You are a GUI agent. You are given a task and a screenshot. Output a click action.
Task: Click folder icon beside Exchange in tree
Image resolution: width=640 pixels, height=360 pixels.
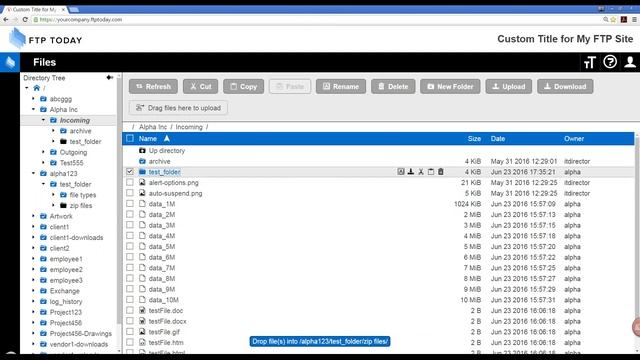(43, 291)
